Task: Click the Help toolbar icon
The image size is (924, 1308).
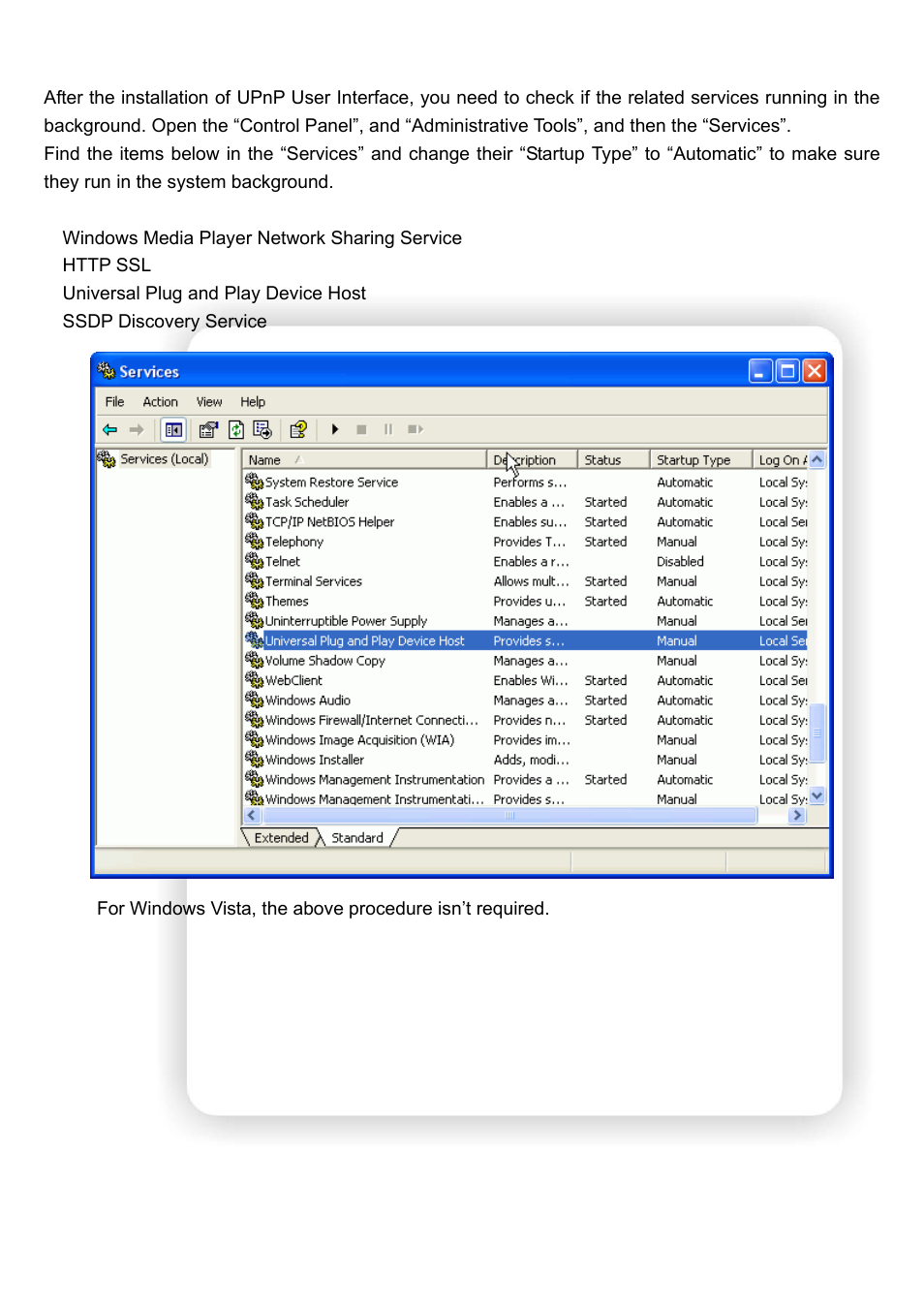Action: pos(298,429)
